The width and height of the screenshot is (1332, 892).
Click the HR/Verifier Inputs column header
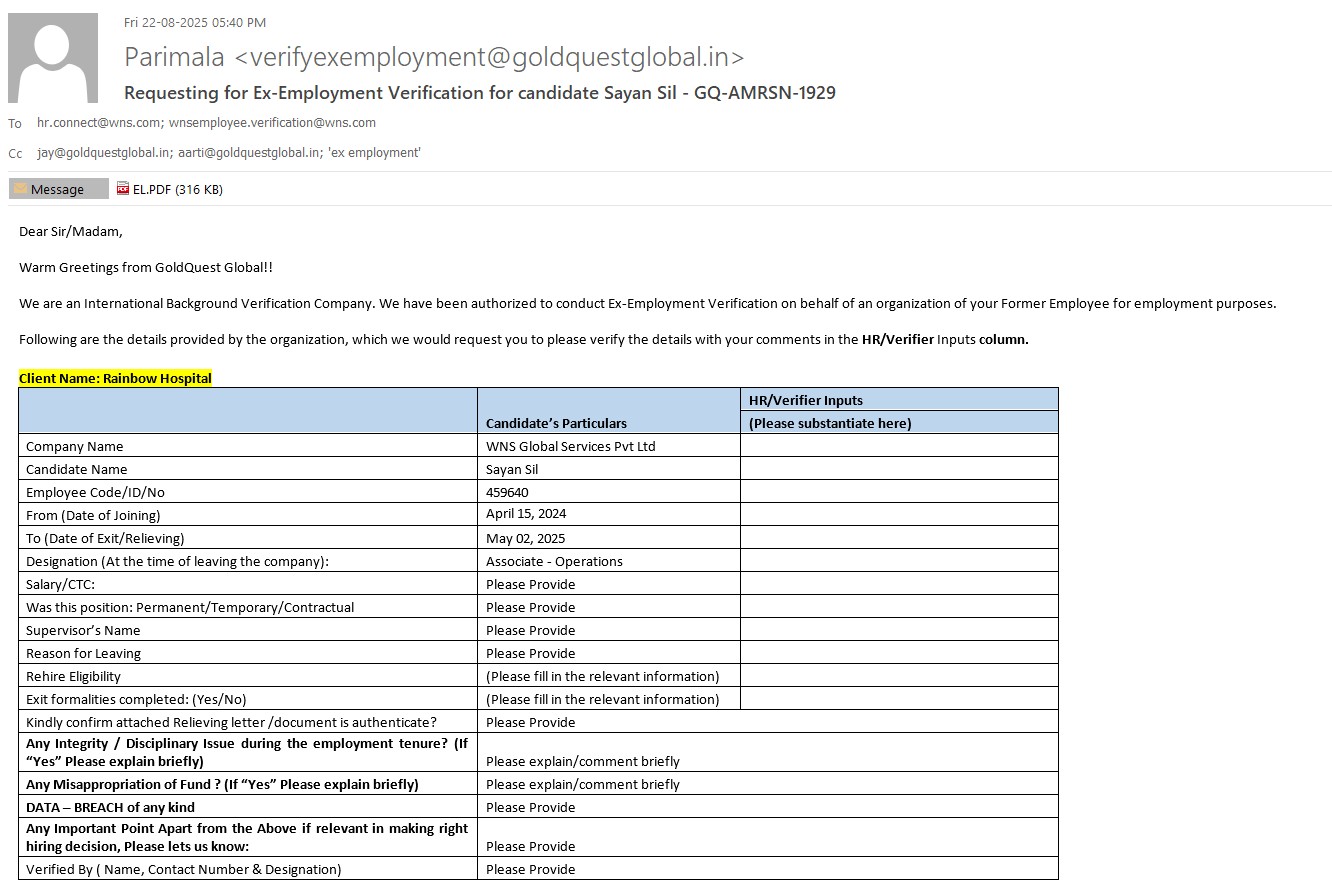(805, 400)
